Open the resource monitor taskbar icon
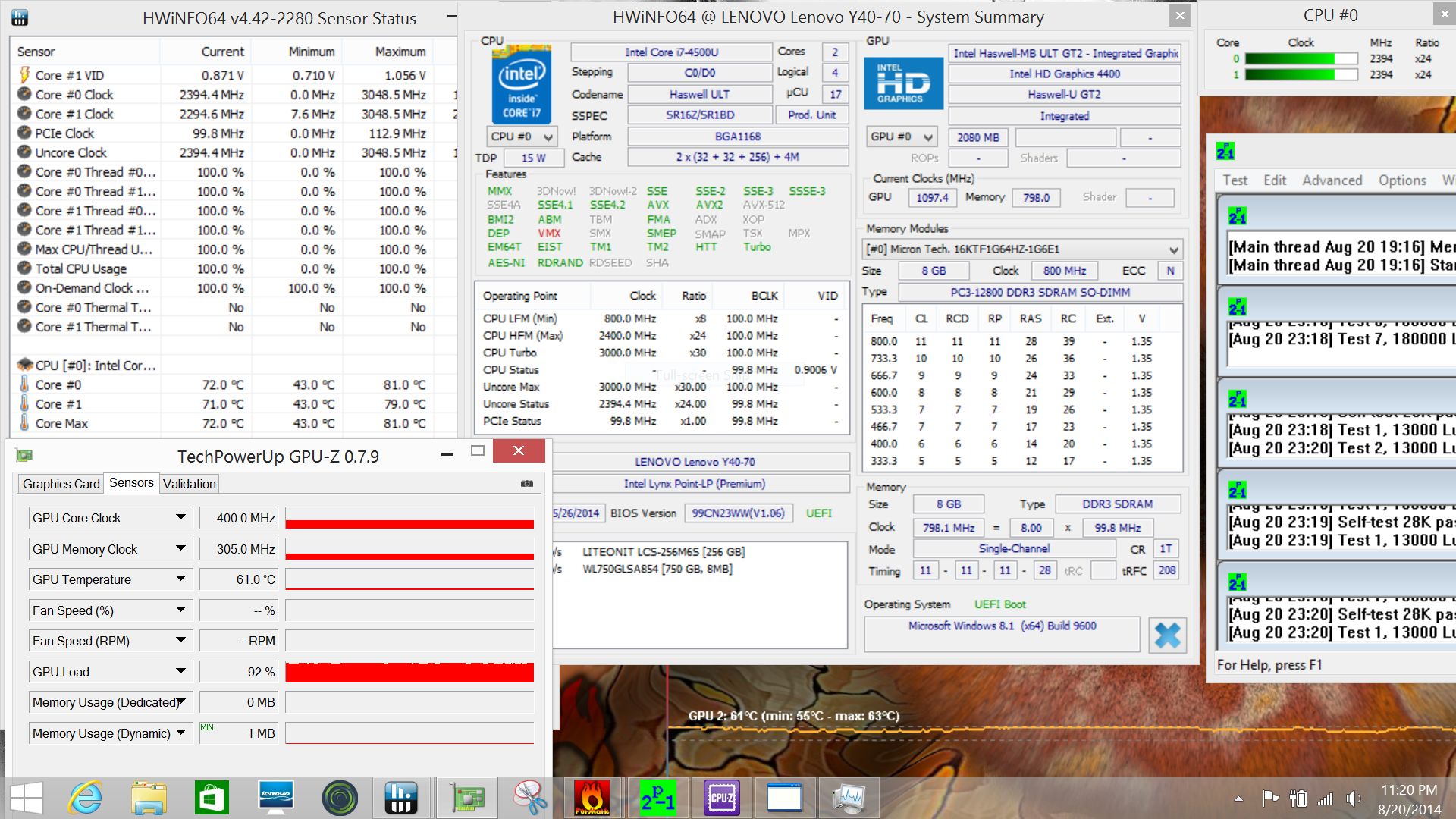1456x819 pixels. click(x=848, y=798)
